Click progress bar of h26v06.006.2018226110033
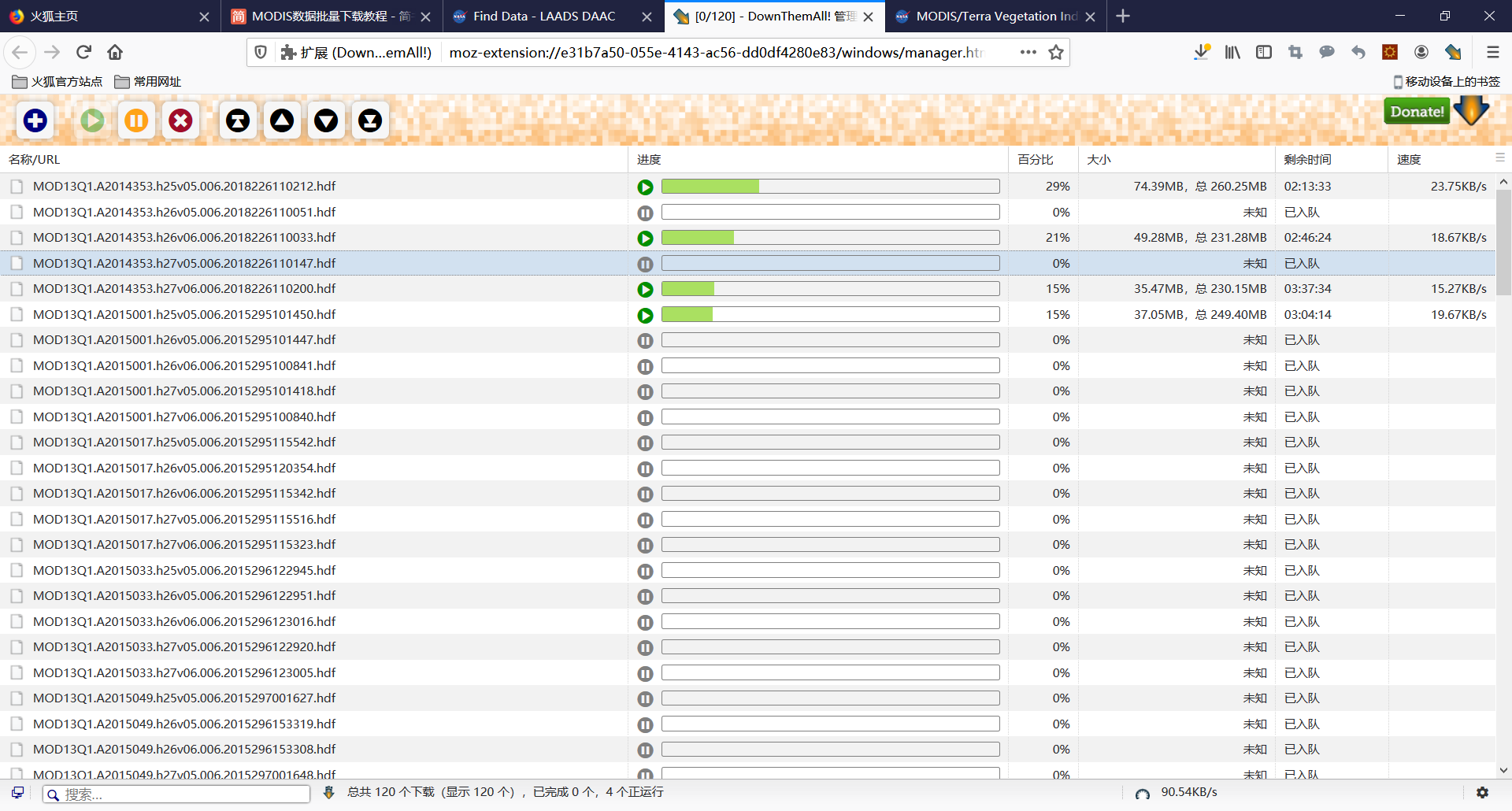Viewport: 1512px width, 811px height. (x=831, y=238)
